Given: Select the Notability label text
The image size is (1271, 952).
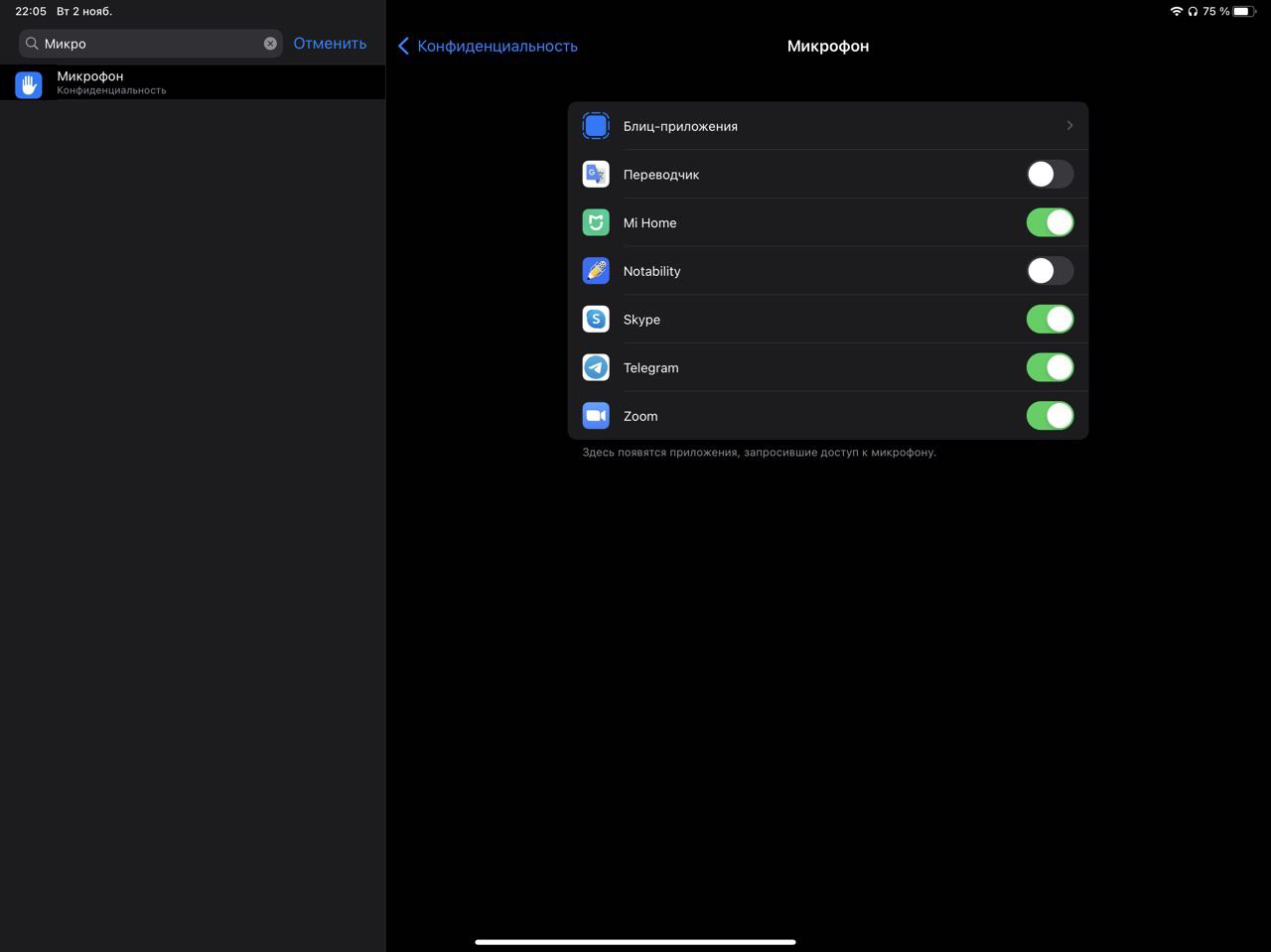Looking at the screenshot, I should click(652, 271).
